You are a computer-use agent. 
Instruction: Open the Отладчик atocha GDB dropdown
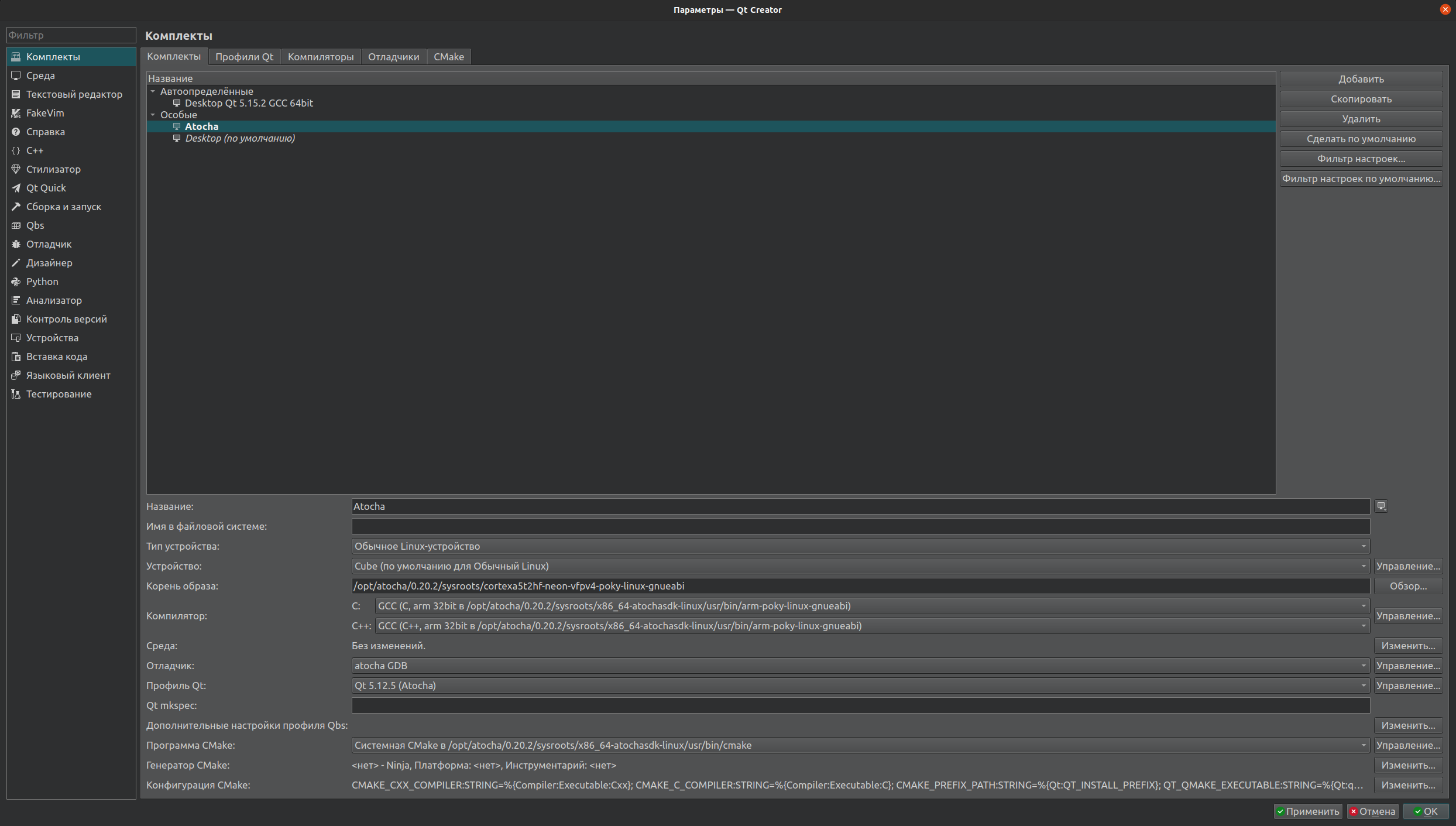pos(860,666)
